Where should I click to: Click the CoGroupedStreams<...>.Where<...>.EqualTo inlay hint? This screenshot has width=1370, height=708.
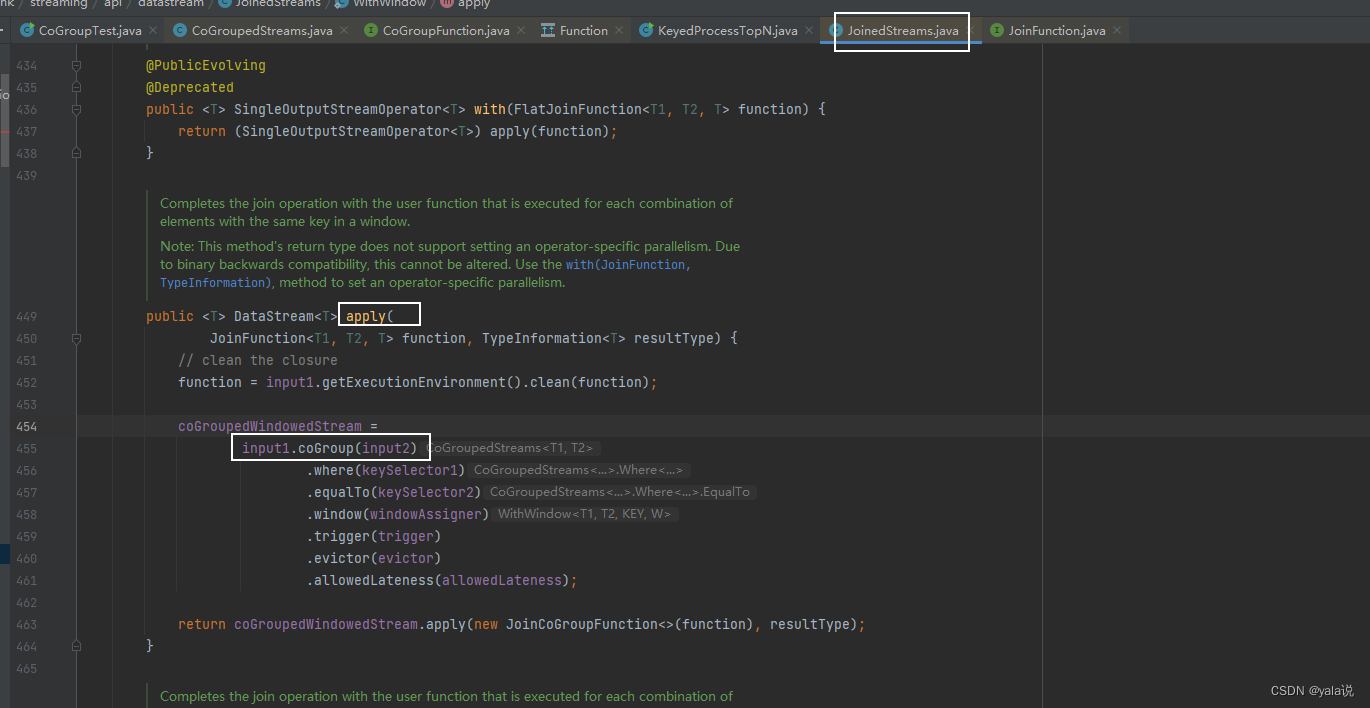620,492
